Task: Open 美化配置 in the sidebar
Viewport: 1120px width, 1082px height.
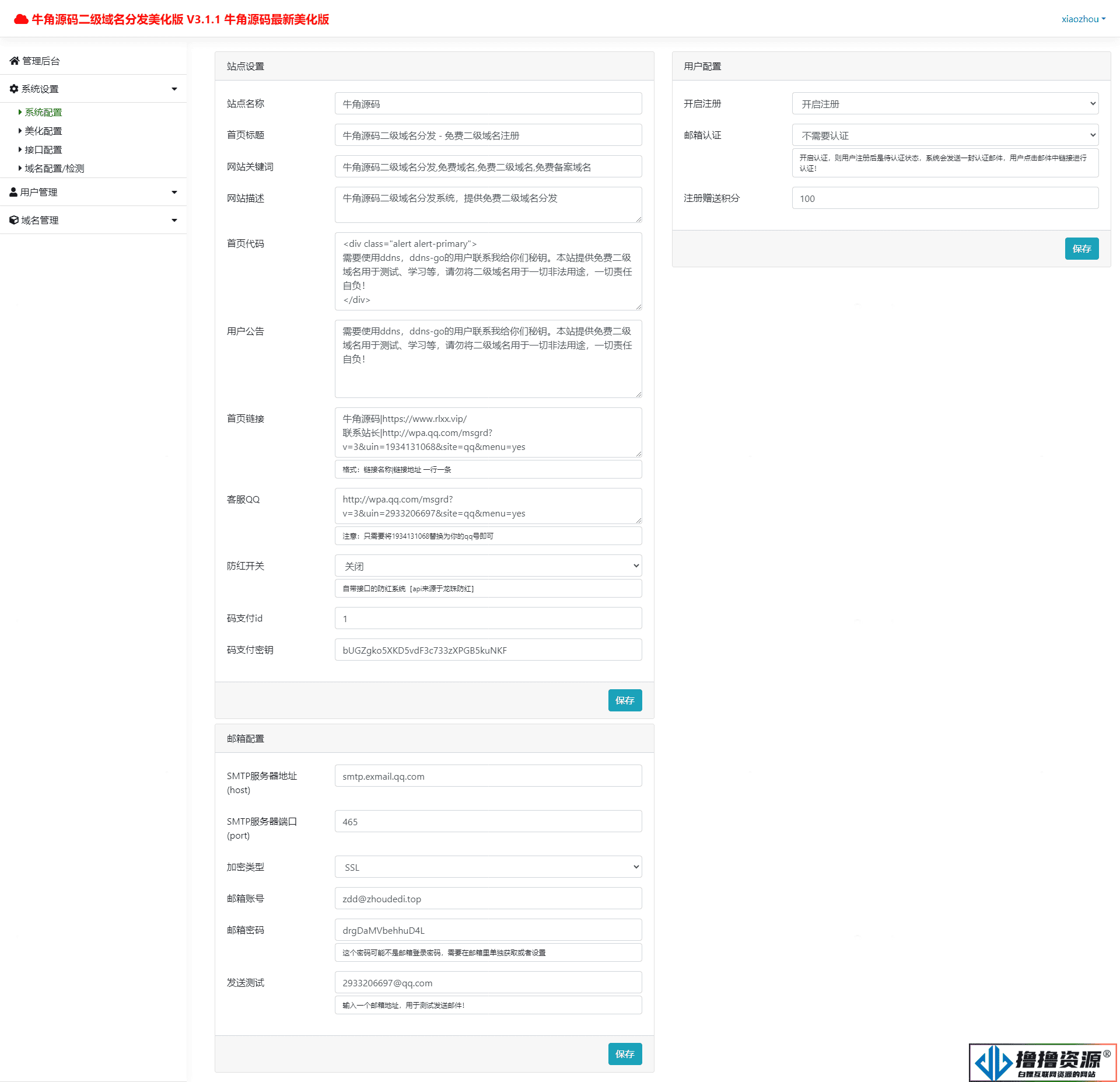Action: tap(43, 131)
